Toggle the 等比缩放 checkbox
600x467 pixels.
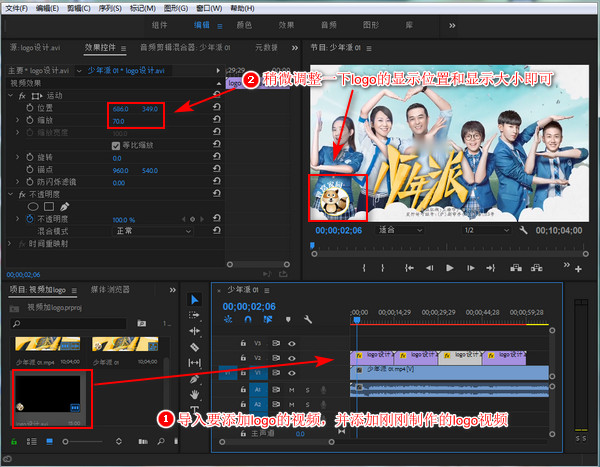coord(116,145)
